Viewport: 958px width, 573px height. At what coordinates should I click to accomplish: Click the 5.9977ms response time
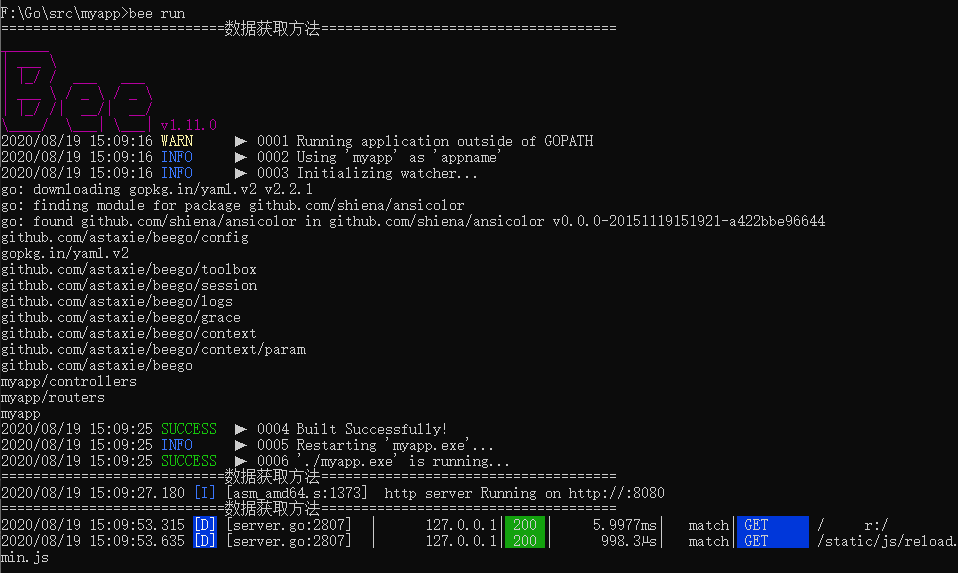click(x=624, y=525)
